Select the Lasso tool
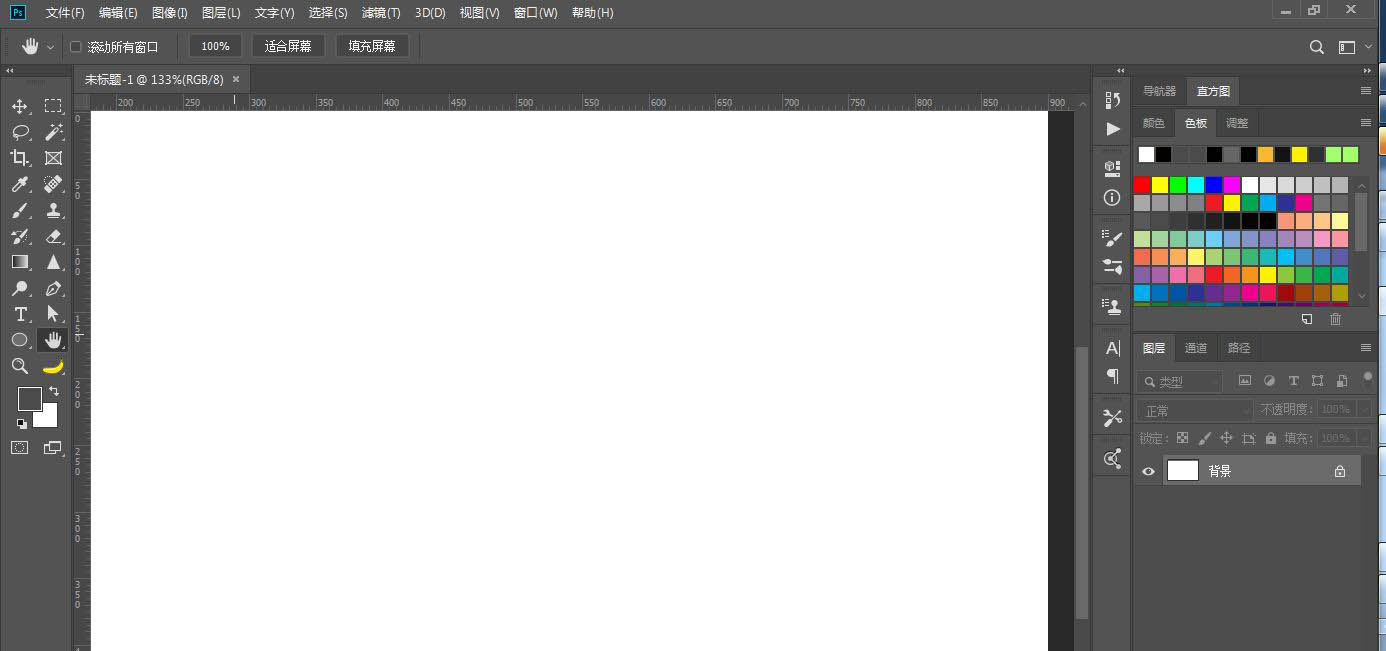Image resolution: width=1386 pixels, height=651 pixels. coord(20,132)
